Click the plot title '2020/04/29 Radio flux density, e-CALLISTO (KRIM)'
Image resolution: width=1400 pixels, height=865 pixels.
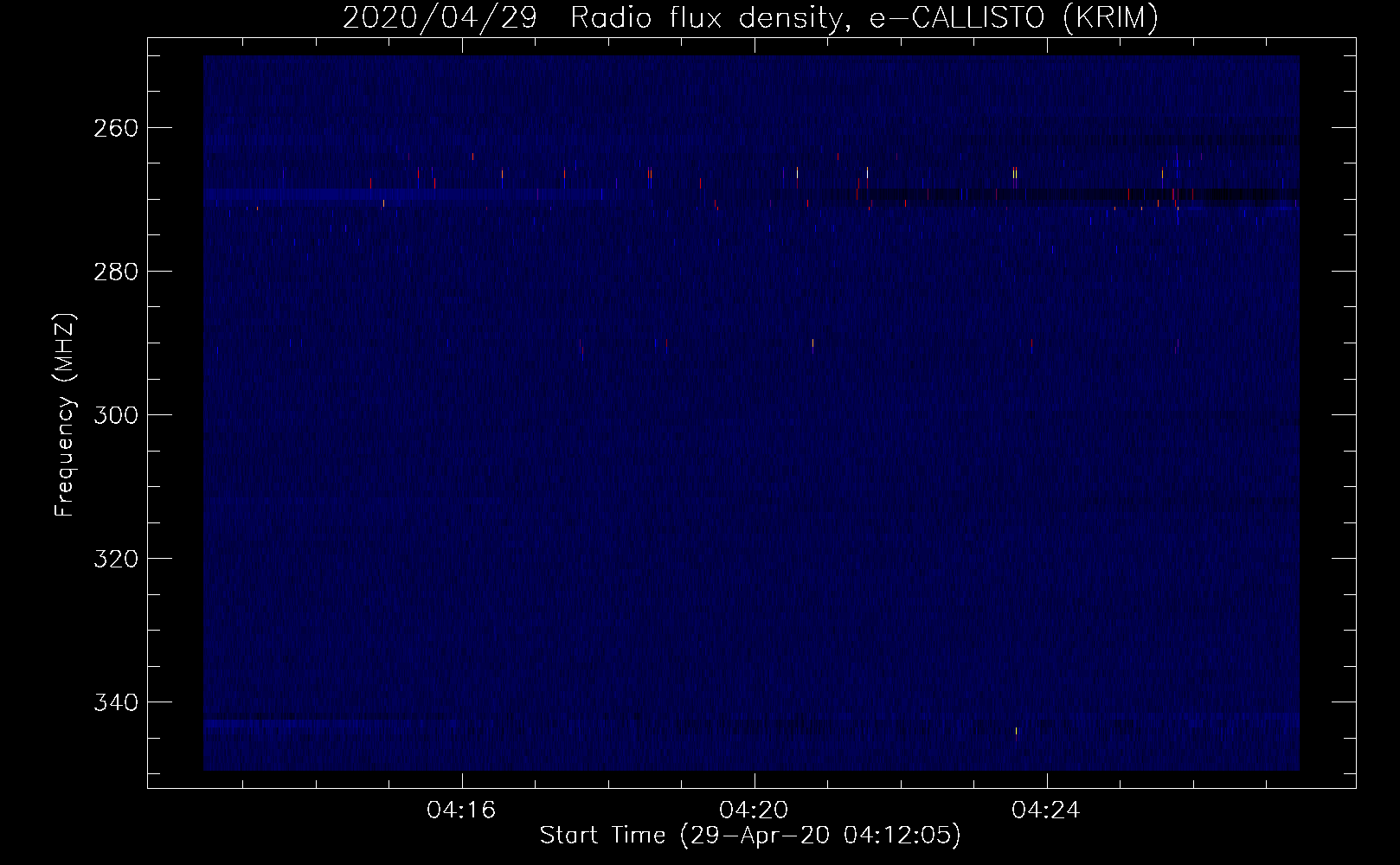[750, 17]
